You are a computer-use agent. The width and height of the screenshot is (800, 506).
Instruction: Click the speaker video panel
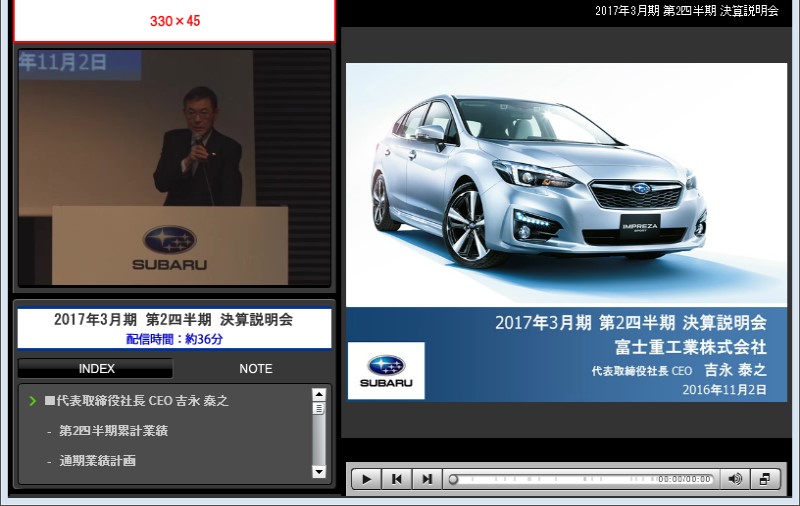(174, 167)
